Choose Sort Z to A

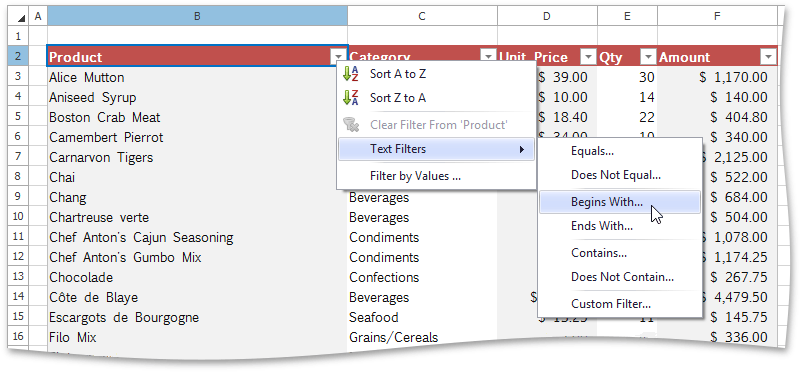click(x=436, y=97)
